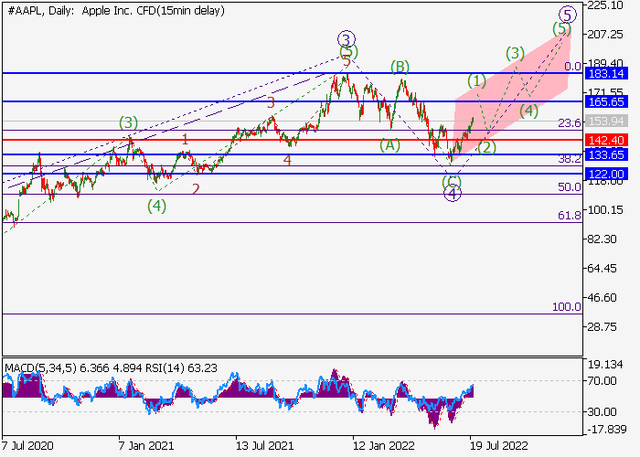
Task: Click the red wave 3 label
Action: 271,103
